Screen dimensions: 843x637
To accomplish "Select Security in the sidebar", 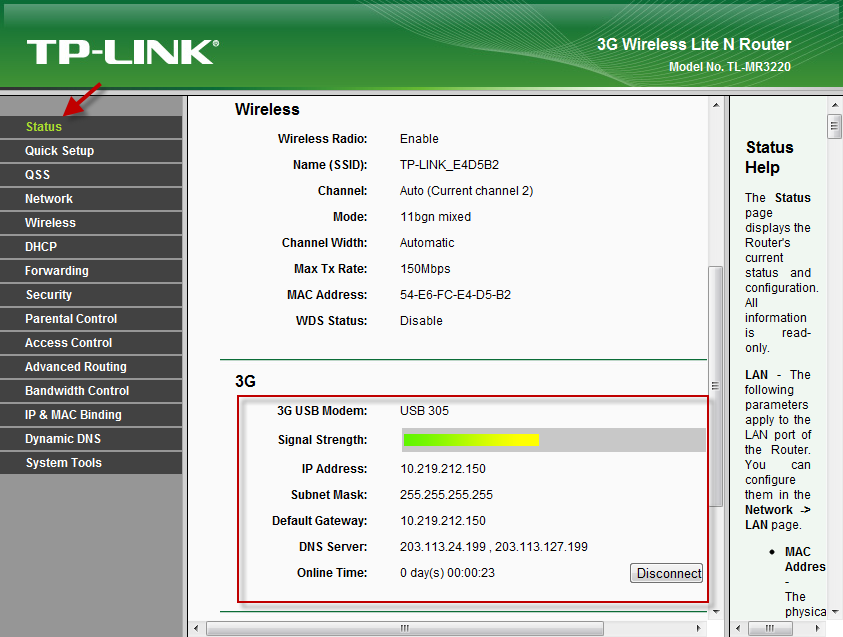I will coord(91,295).
